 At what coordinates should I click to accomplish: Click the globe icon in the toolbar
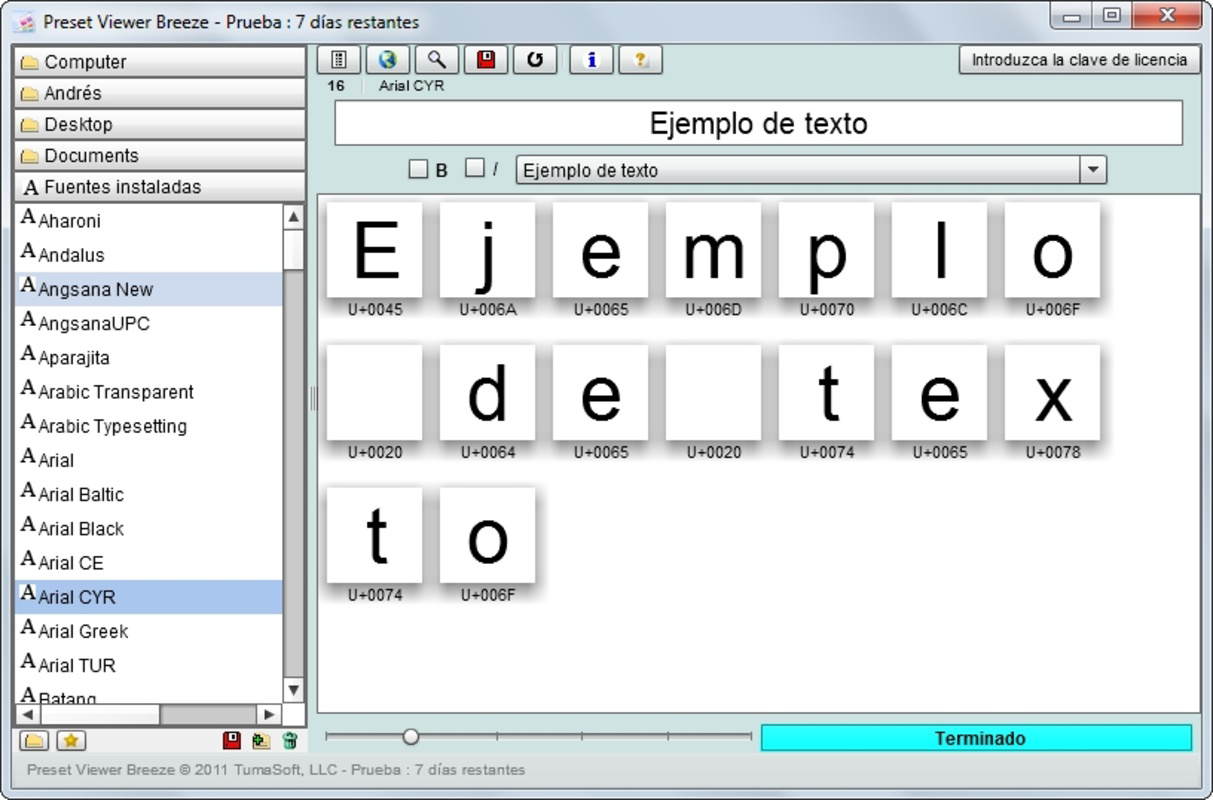click(388, 60)
